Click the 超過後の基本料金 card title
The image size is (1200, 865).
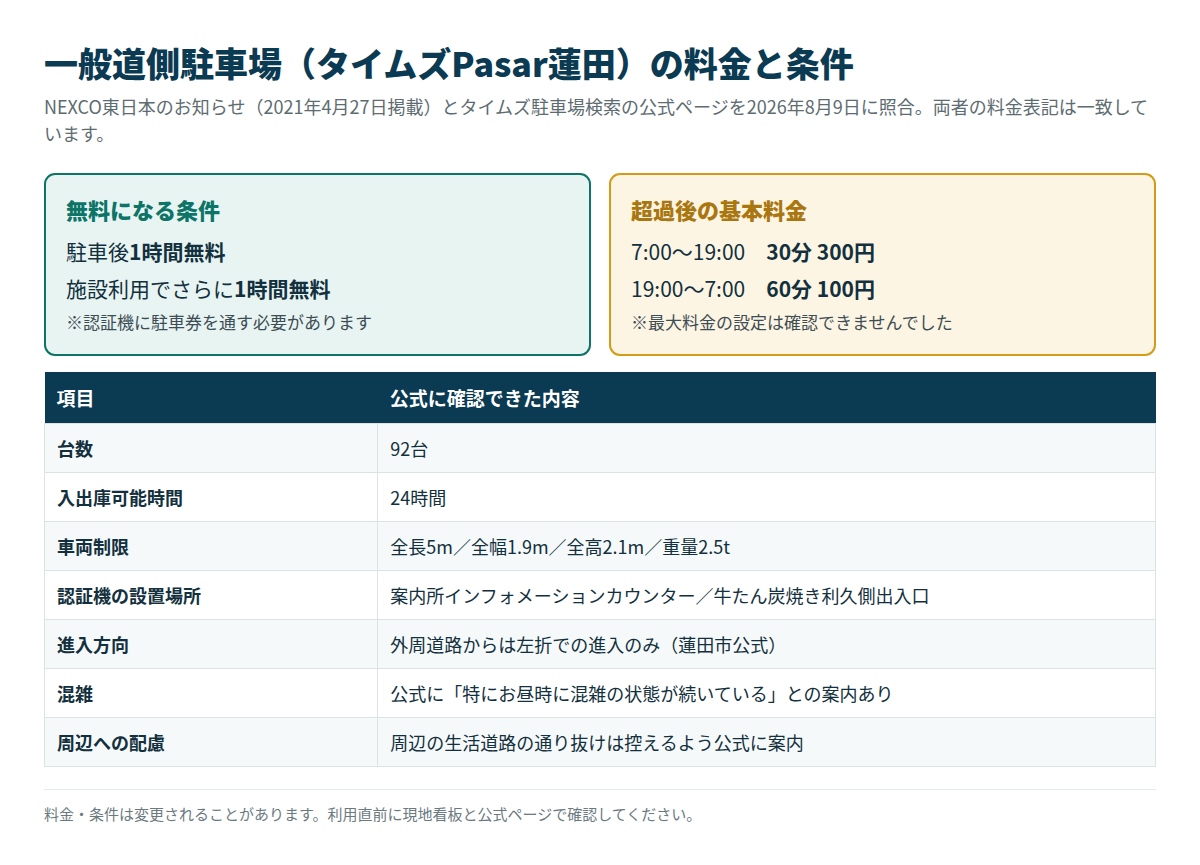point(718,212)
